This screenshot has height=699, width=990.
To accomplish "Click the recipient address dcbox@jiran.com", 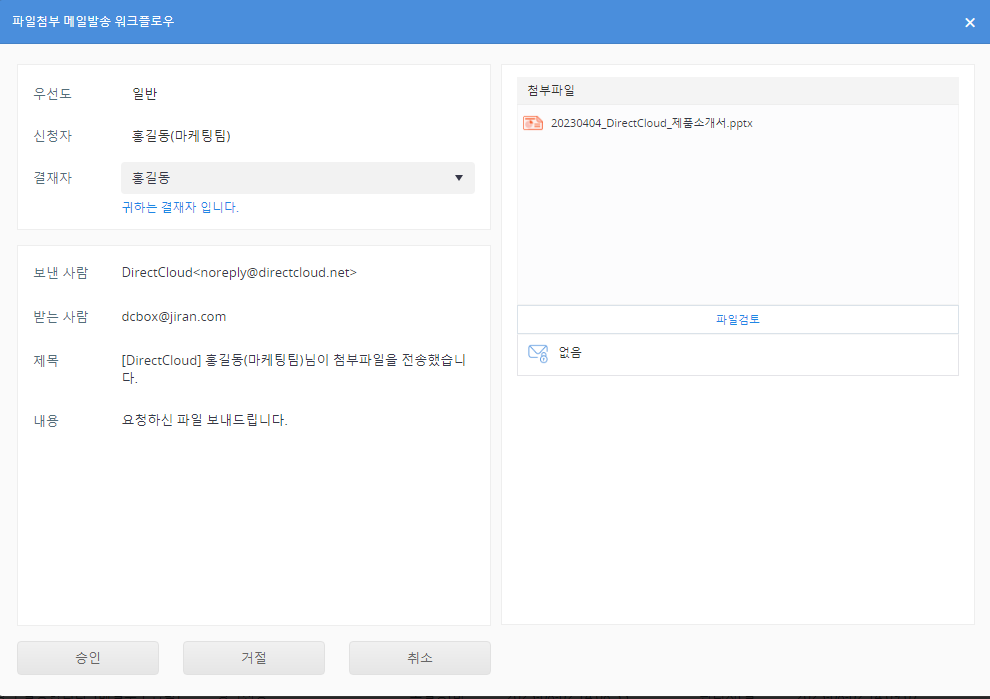I will [x=174, y=316].
